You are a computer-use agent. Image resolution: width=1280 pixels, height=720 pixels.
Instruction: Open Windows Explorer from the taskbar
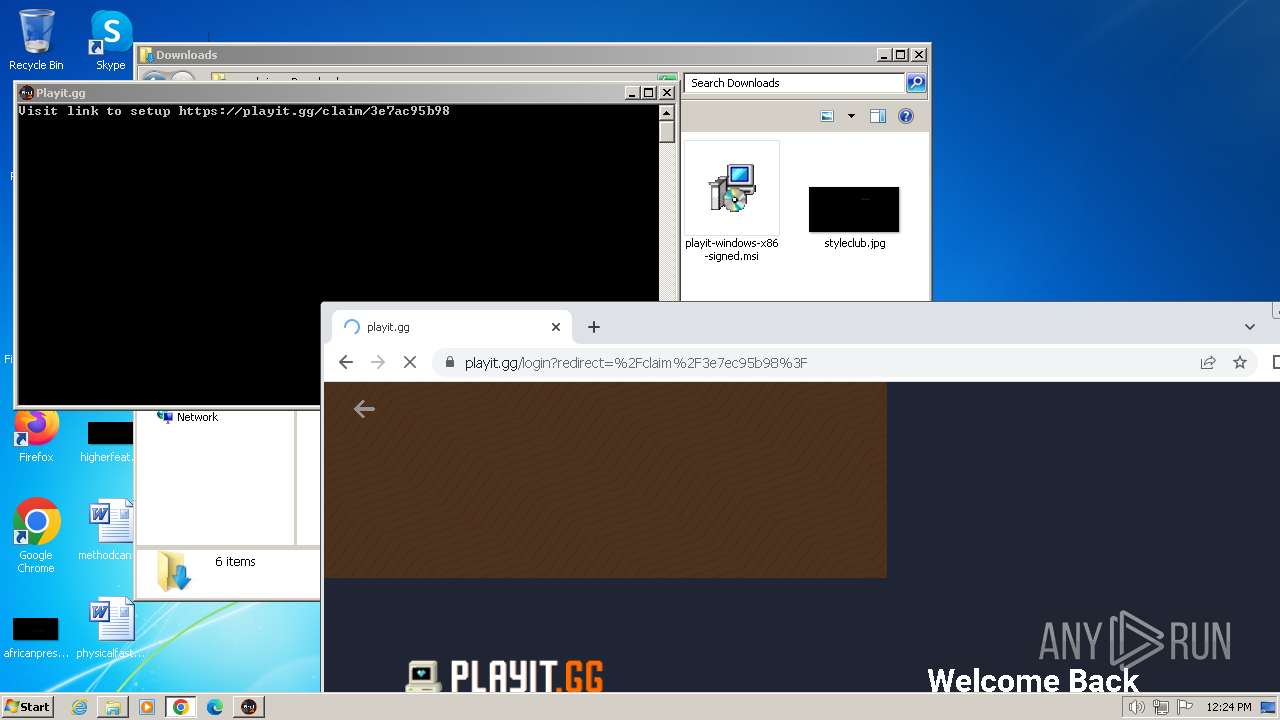coord(113,707)
